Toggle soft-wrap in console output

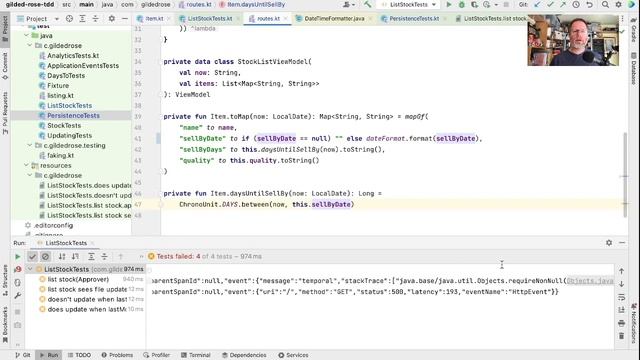pos(621,297)
